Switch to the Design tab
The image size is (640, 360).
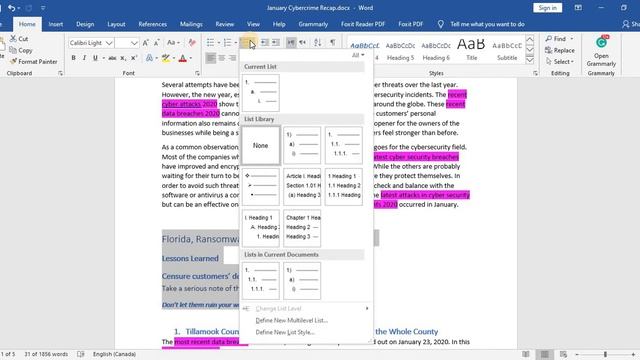click(85, 24)
